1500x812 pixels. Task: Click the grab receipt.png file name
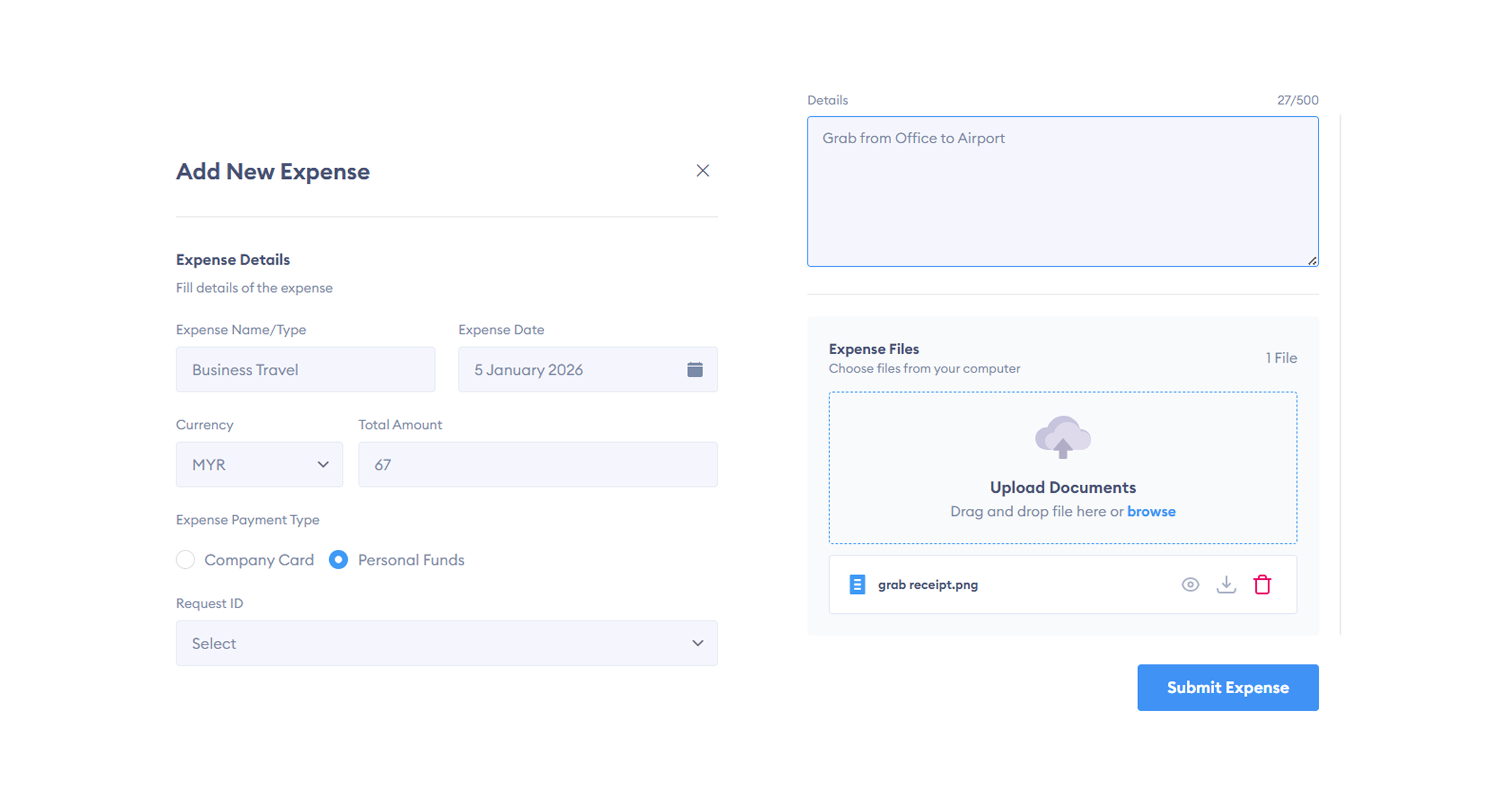click(x=928, y=585)
